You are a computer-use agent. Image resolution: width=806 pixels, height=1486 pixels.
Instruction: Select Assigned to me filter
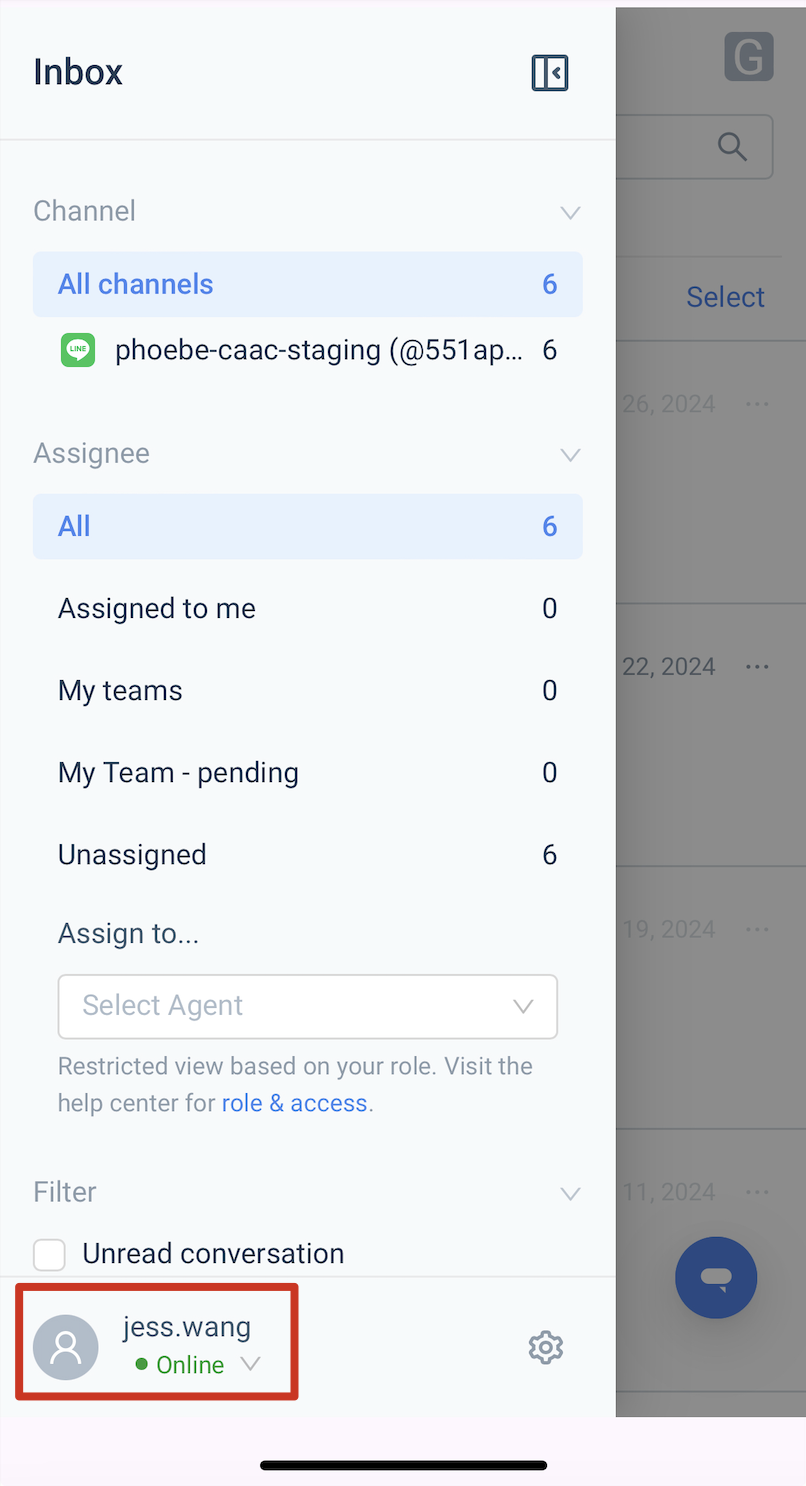click(308, 609)
